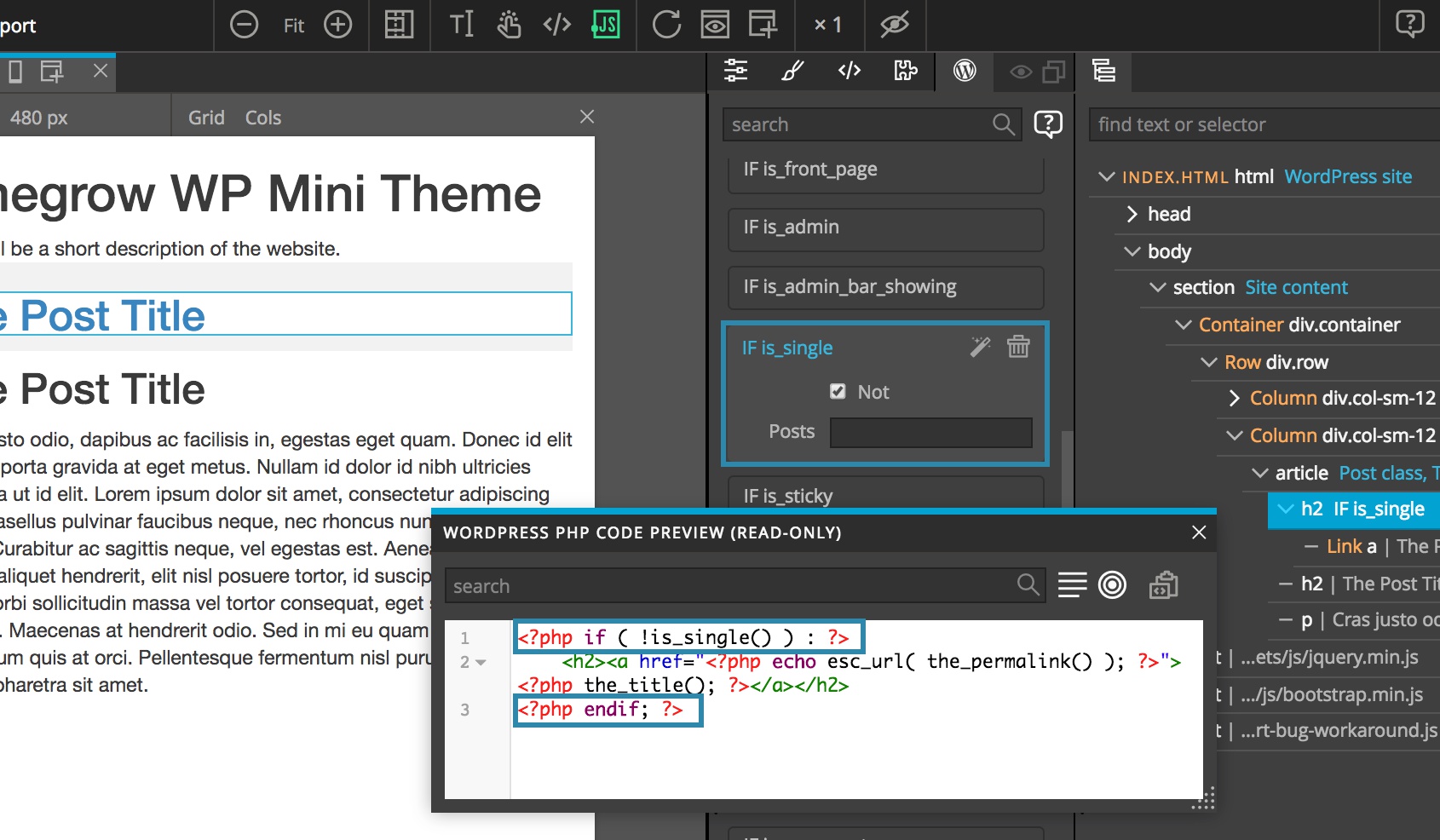Image resolution: width=1440 pixels, height=840 pixels.
Task: Open the style brush tab
Action: point(793,71)
